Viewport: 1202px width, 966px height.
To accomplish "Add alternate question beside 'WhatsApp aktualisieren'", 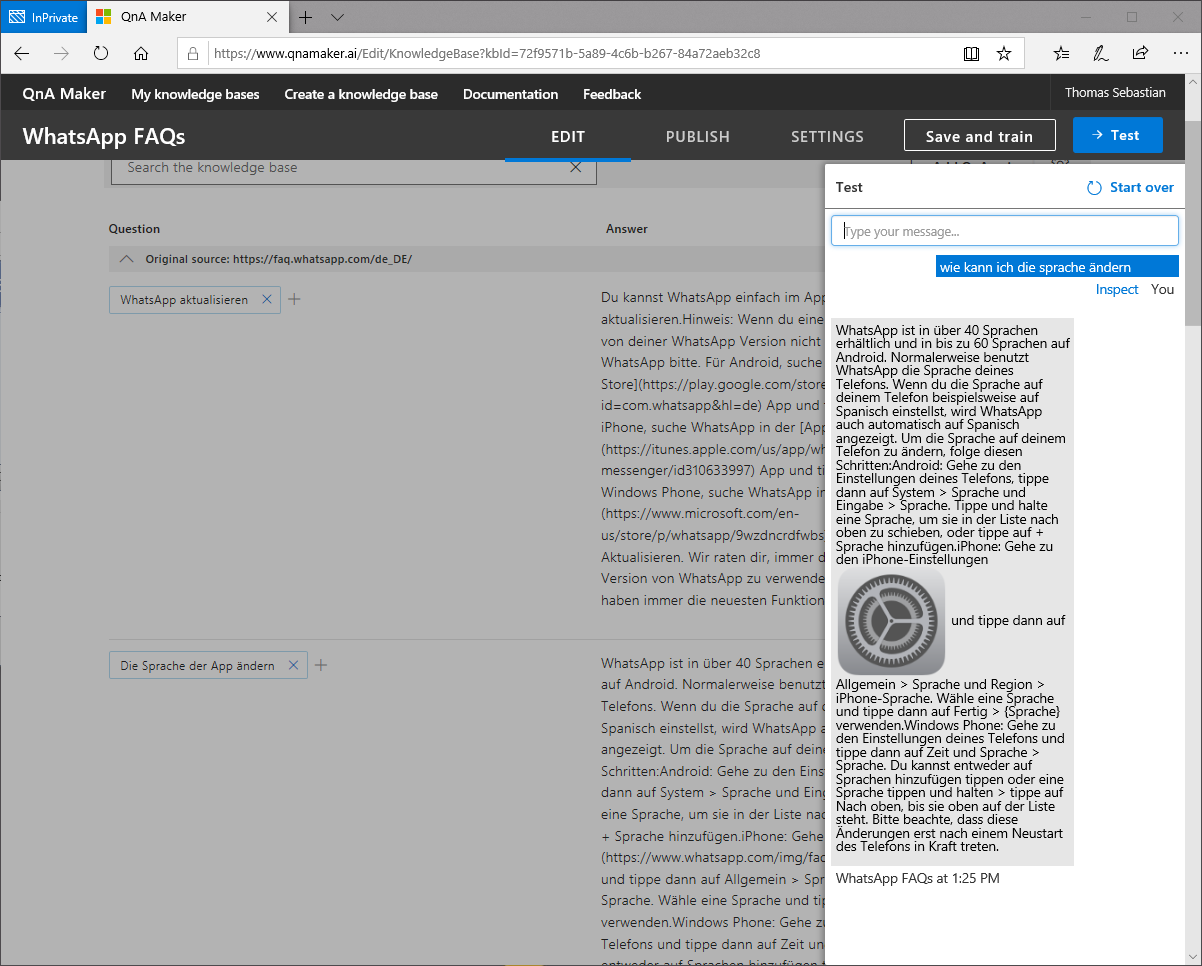I will click(x=294, y=299).
